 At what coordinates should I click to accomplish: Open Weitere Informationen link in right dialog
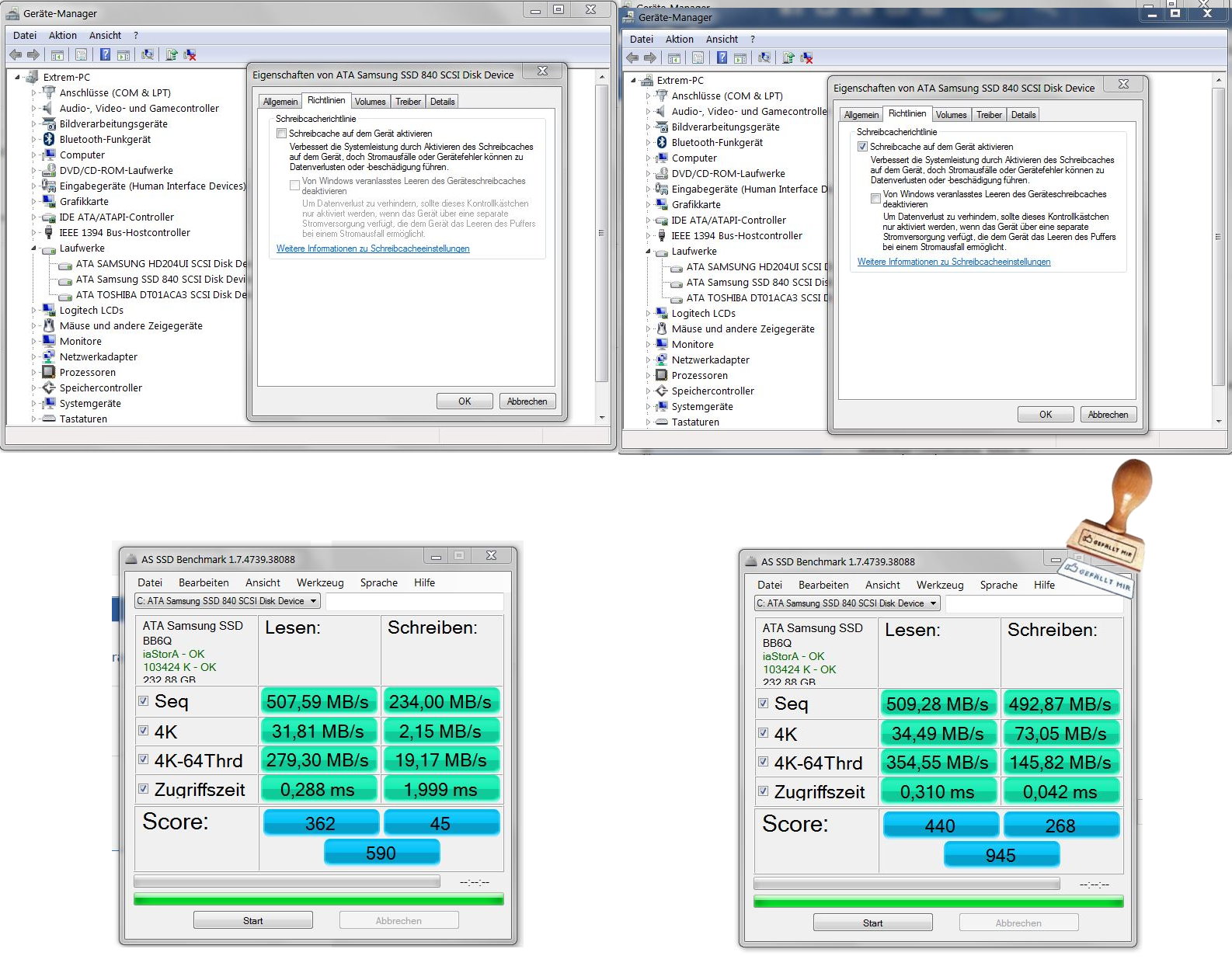(x=954, y=262)
